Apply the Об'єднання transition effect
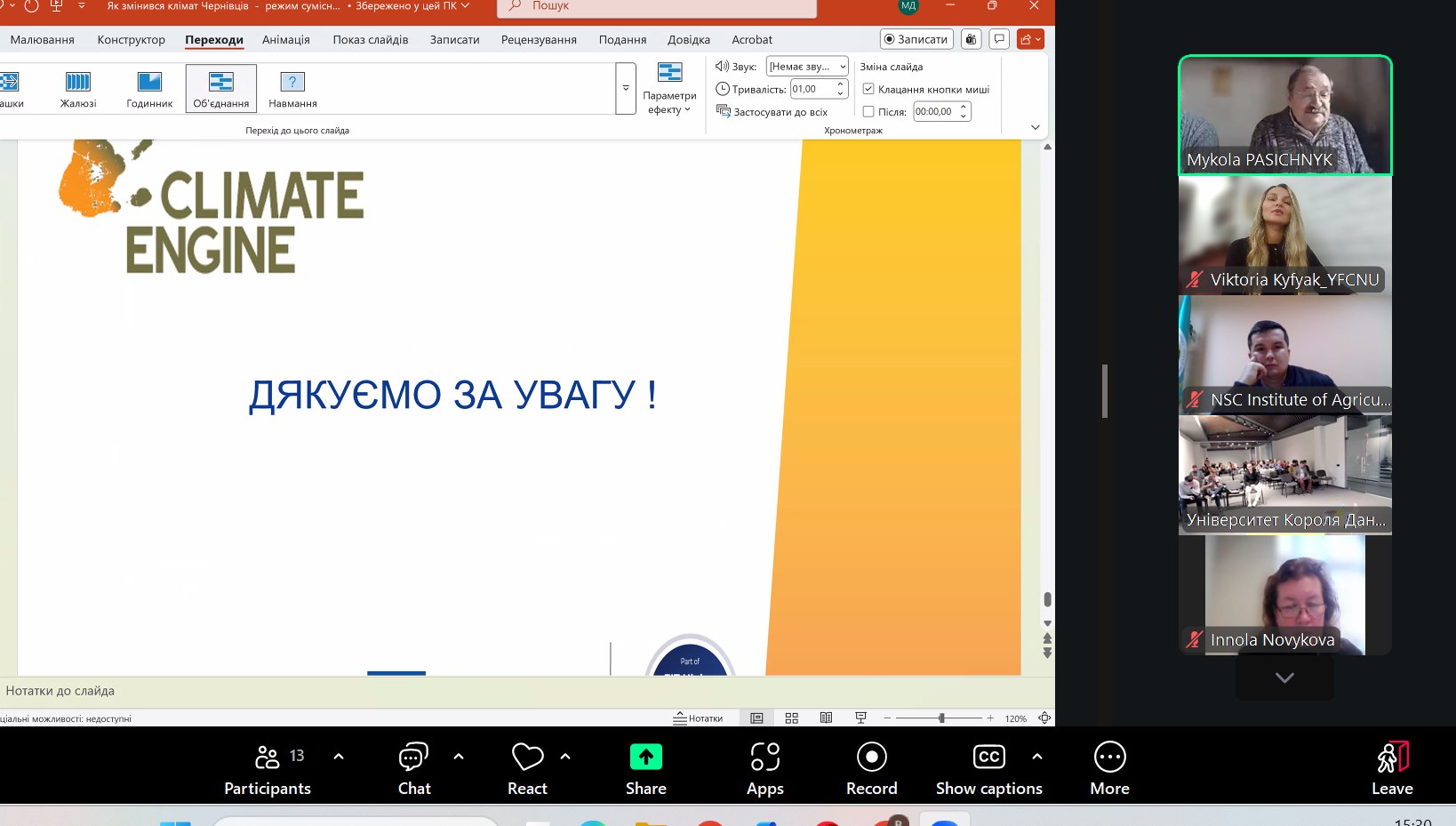This screenshot has height=826, width=1456. (x=221, y=89)
